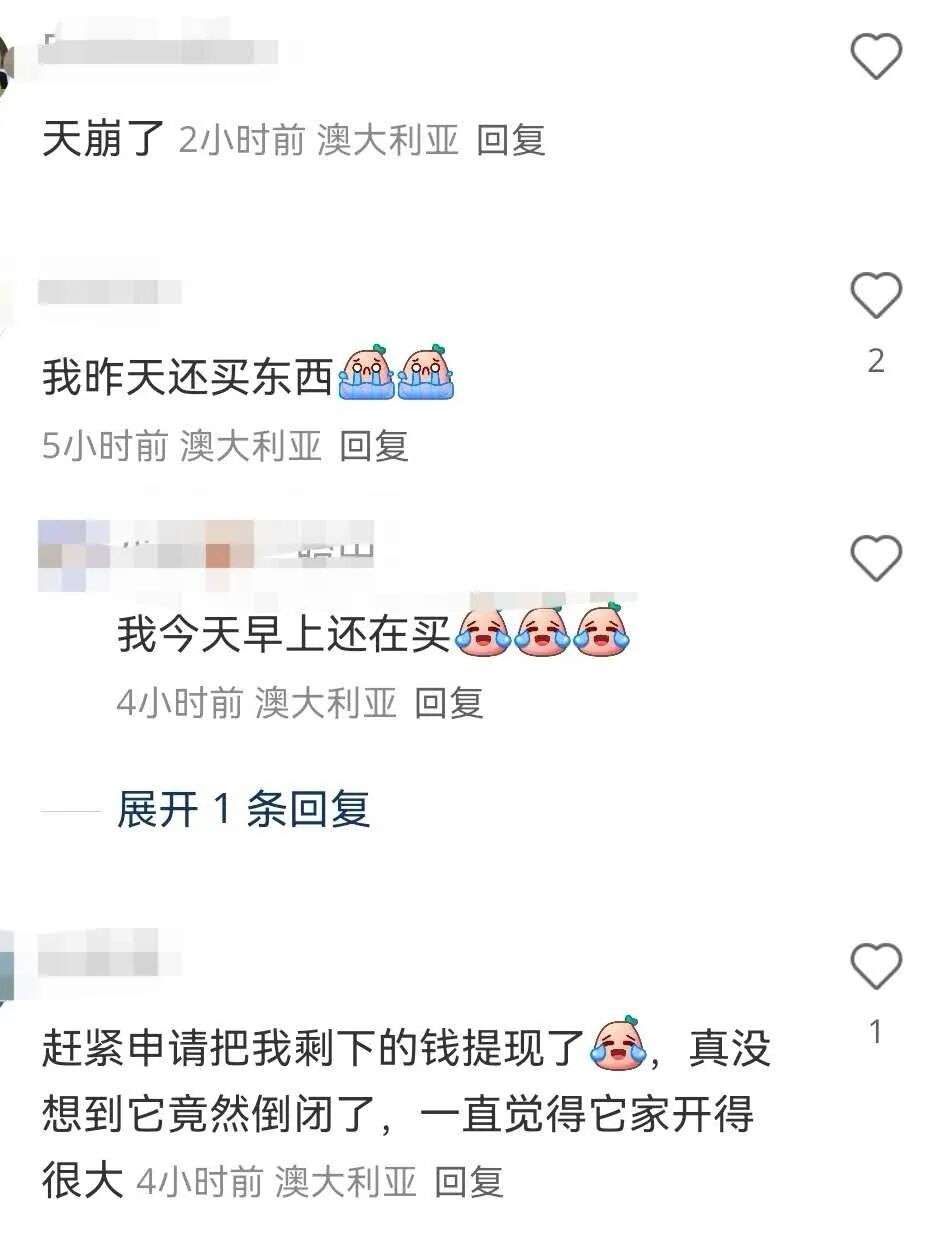
Task: Expand "展开 1 条回复" replies
Action: pos(243,809)
